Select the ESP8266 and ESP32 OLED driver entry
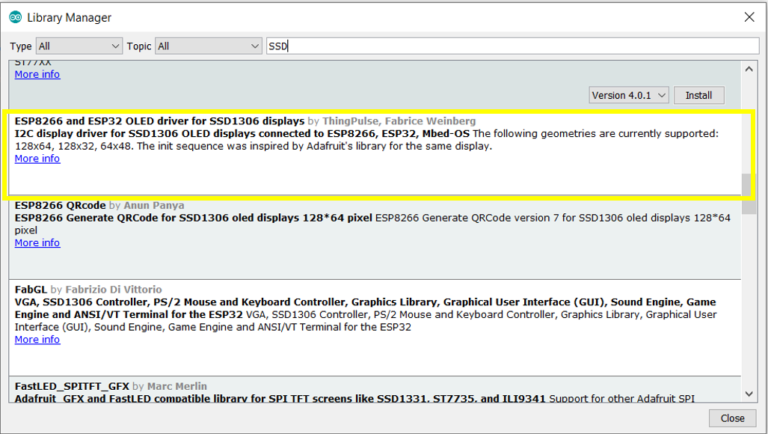768x434 pixels. coord(375,154)
